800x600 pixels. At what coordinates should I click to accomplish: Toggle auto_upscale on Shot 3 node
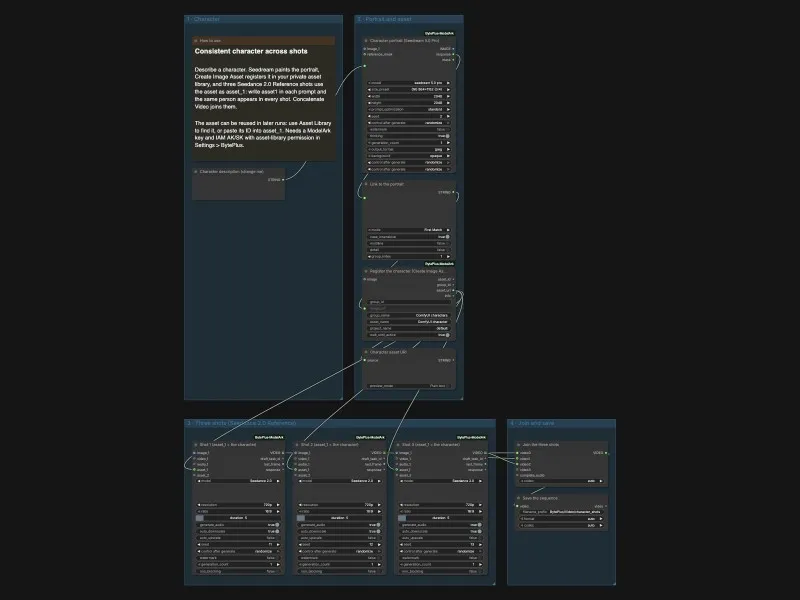440,538
